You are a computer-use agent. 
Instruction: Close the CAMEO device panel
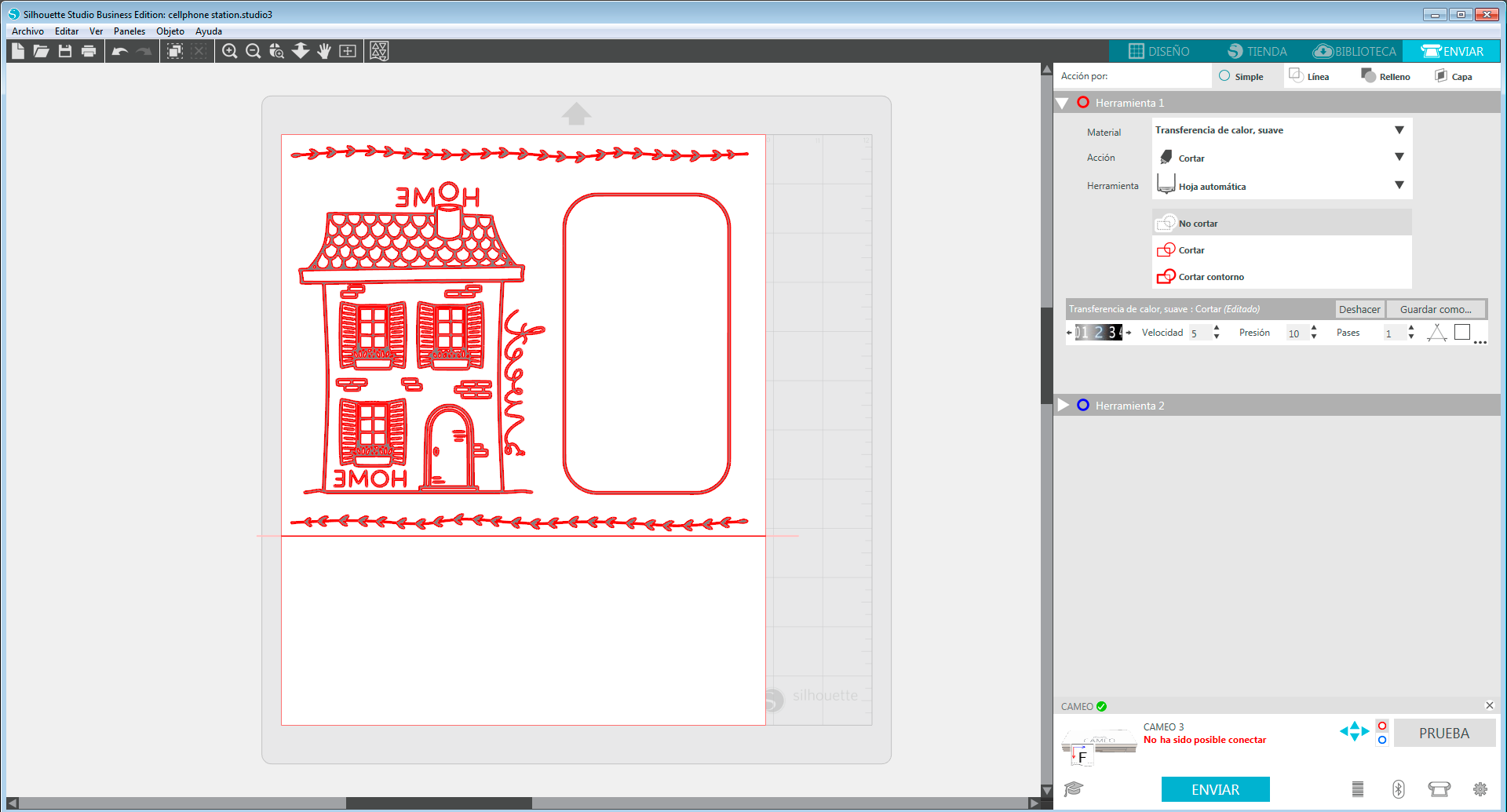pyautogui.click(x=1489, y=705)
